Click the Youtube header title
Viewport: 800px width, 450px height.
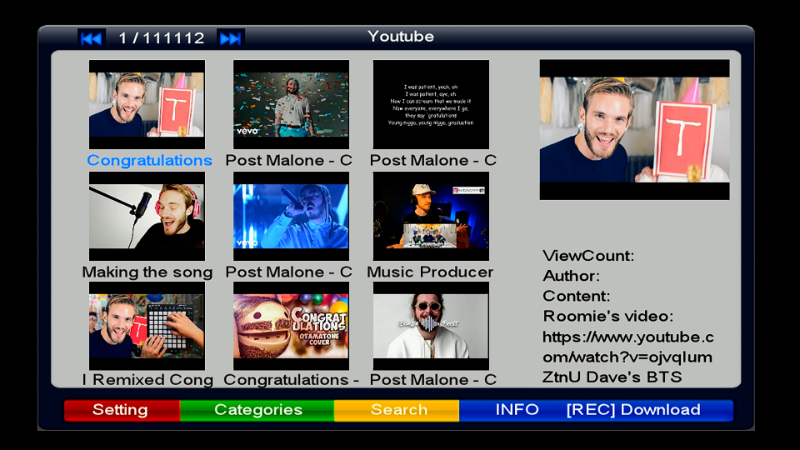401,37
